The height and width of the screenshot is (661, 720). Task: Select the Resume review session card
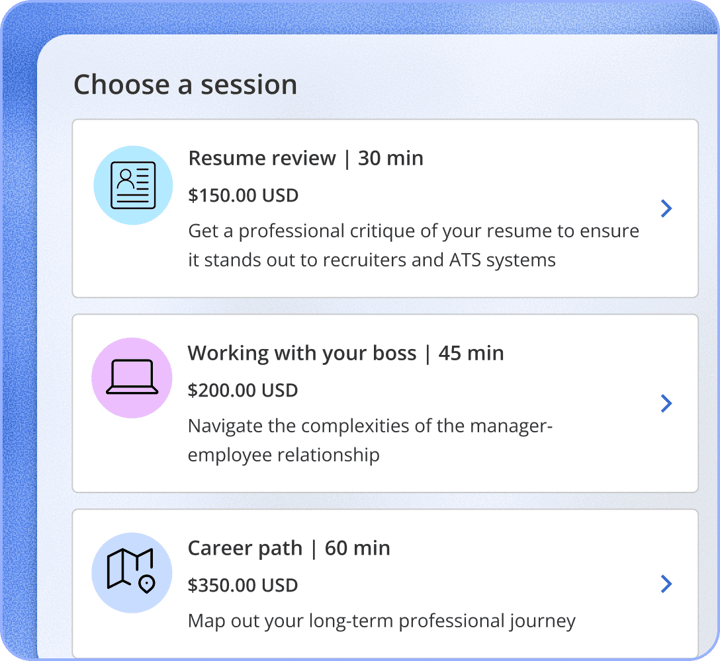(385, 208)
